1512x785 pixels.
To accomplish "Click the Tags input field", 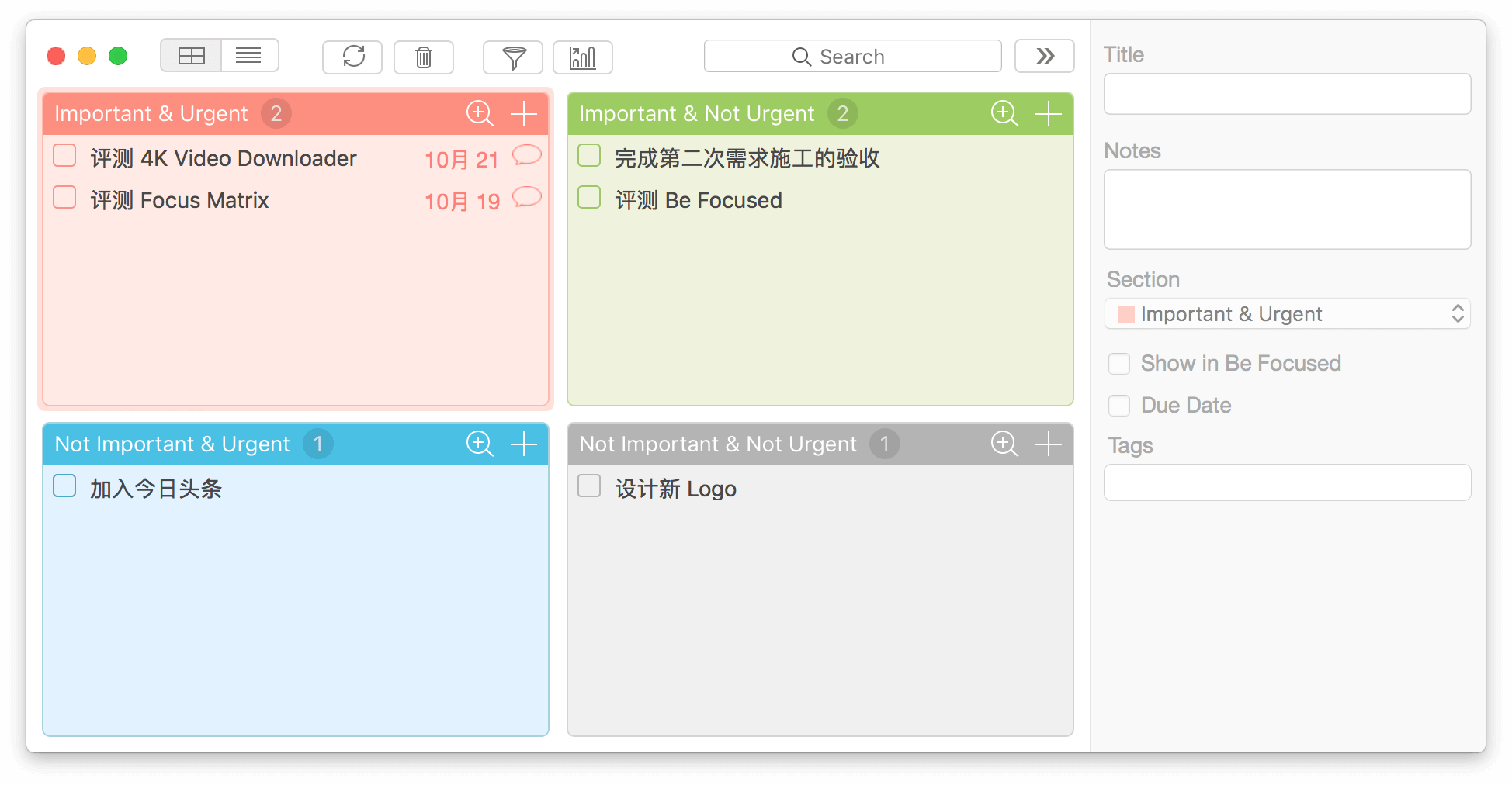I will pyautogui.click(x=1287, y=482).
